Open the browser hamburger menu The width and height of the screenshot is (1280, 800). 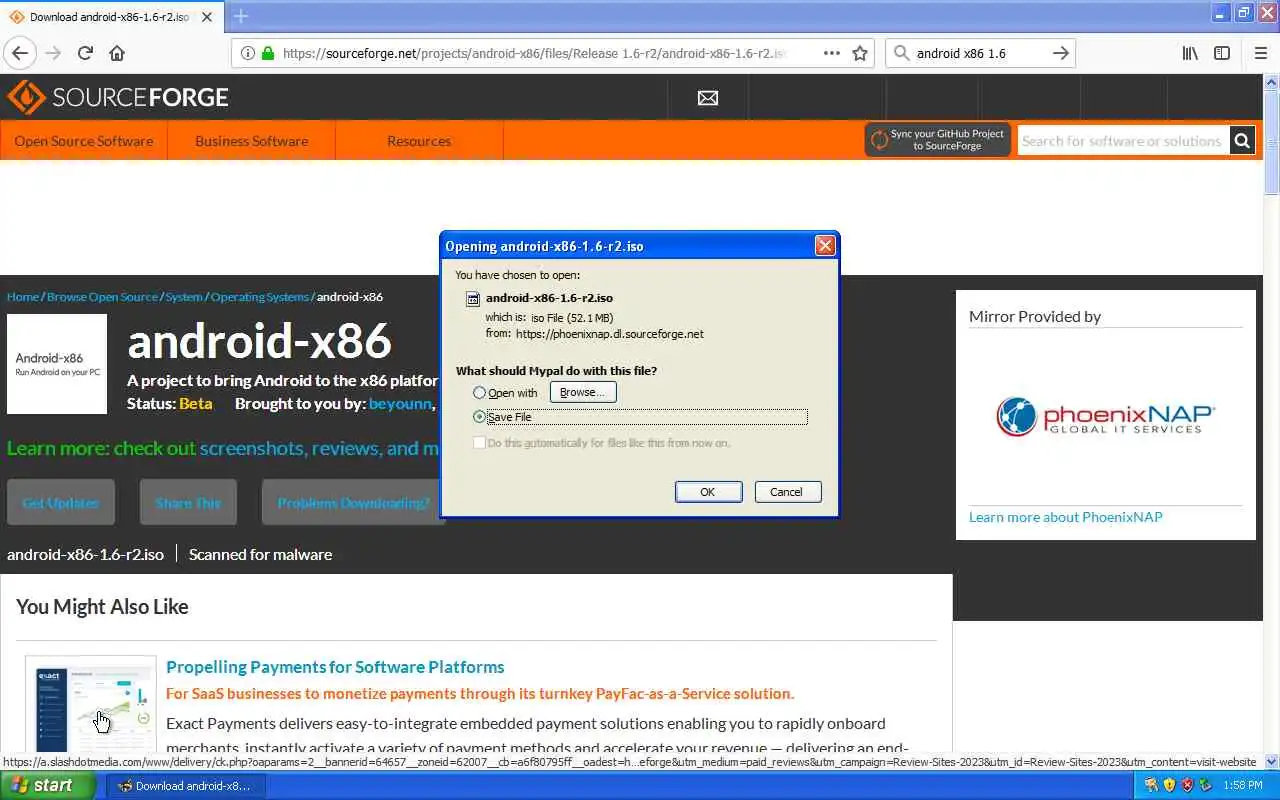coord(1260,53)
